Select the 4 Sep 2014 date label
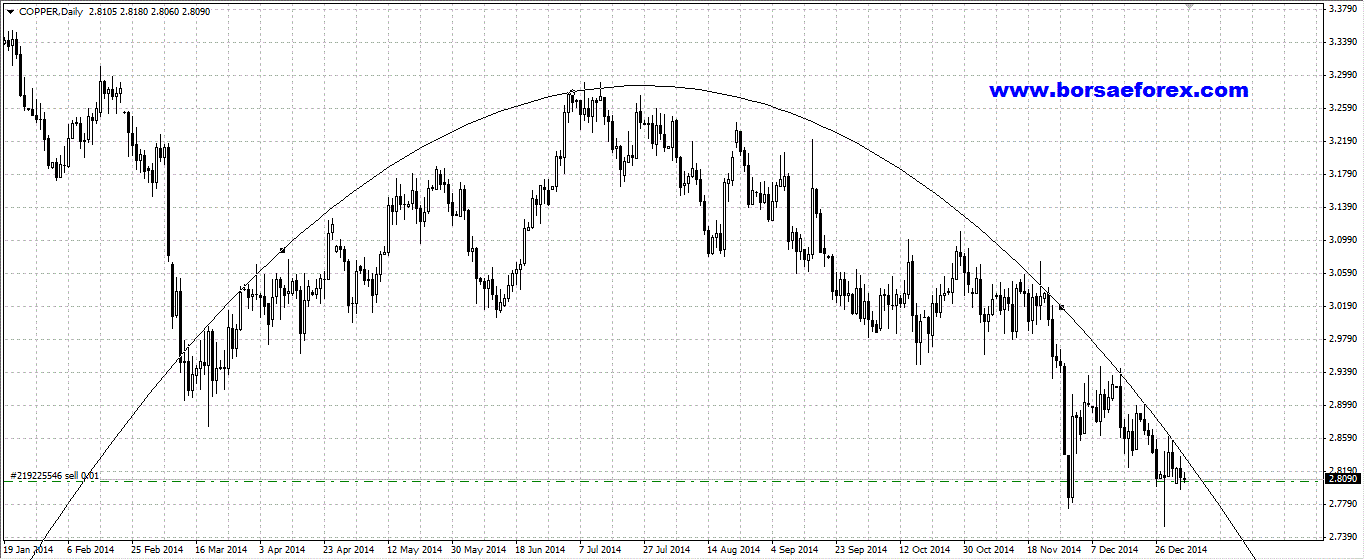Screen dimensions: 1364x560 [x=797, y=550]
